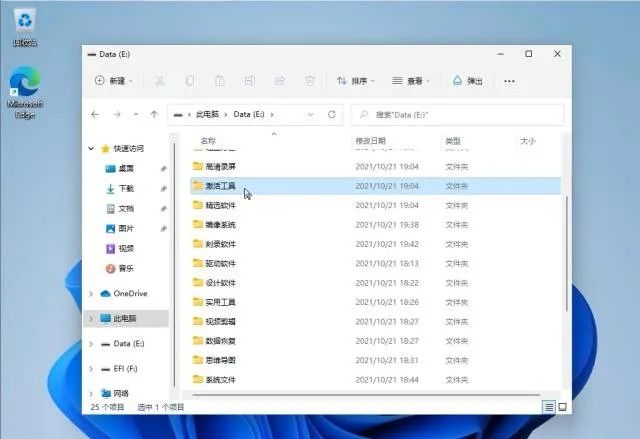Click the 弹出 (Eject) button
The image size is (640, 439).
pos(468,81)
